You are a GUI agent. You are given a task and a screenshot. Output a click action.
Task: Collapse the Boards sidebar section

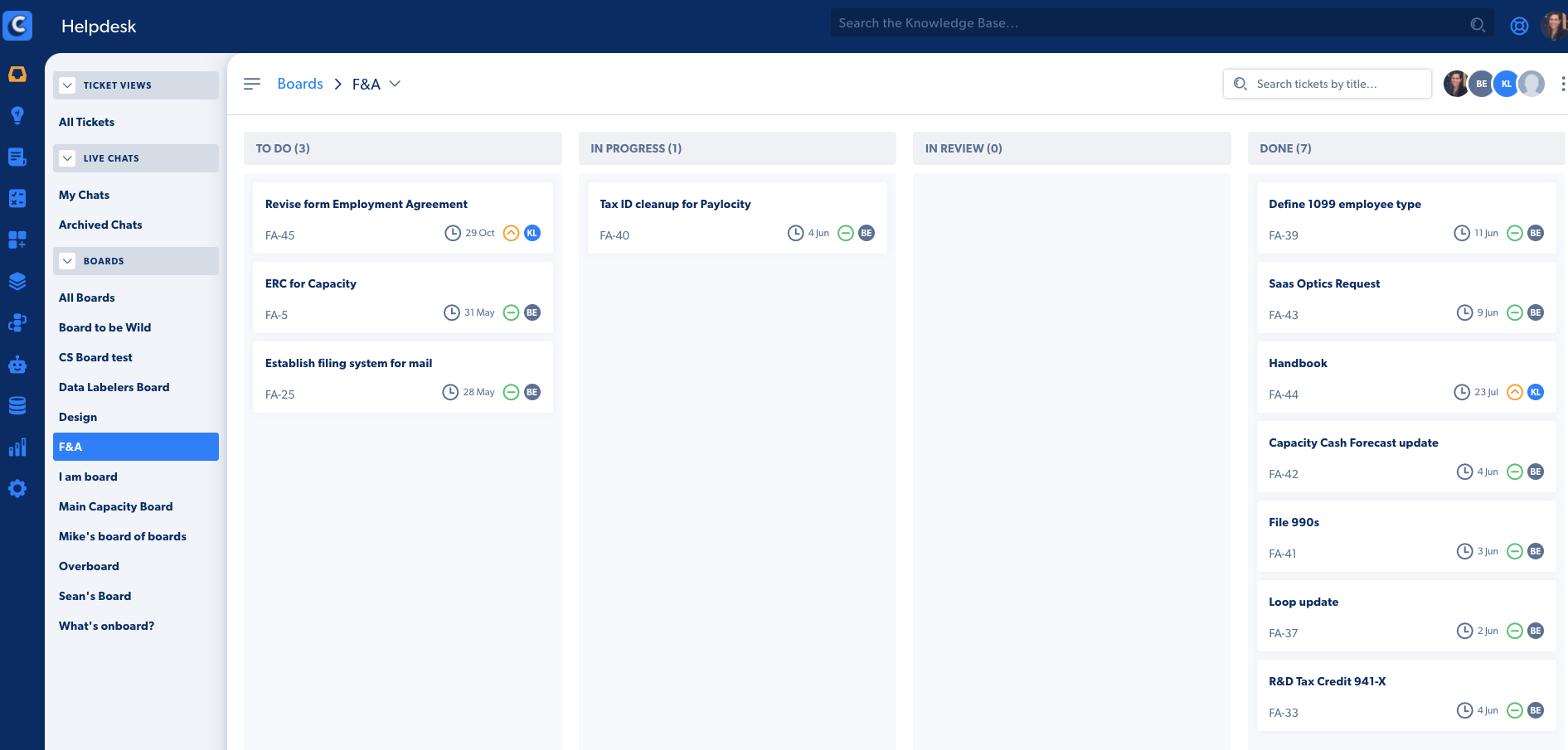68,261
